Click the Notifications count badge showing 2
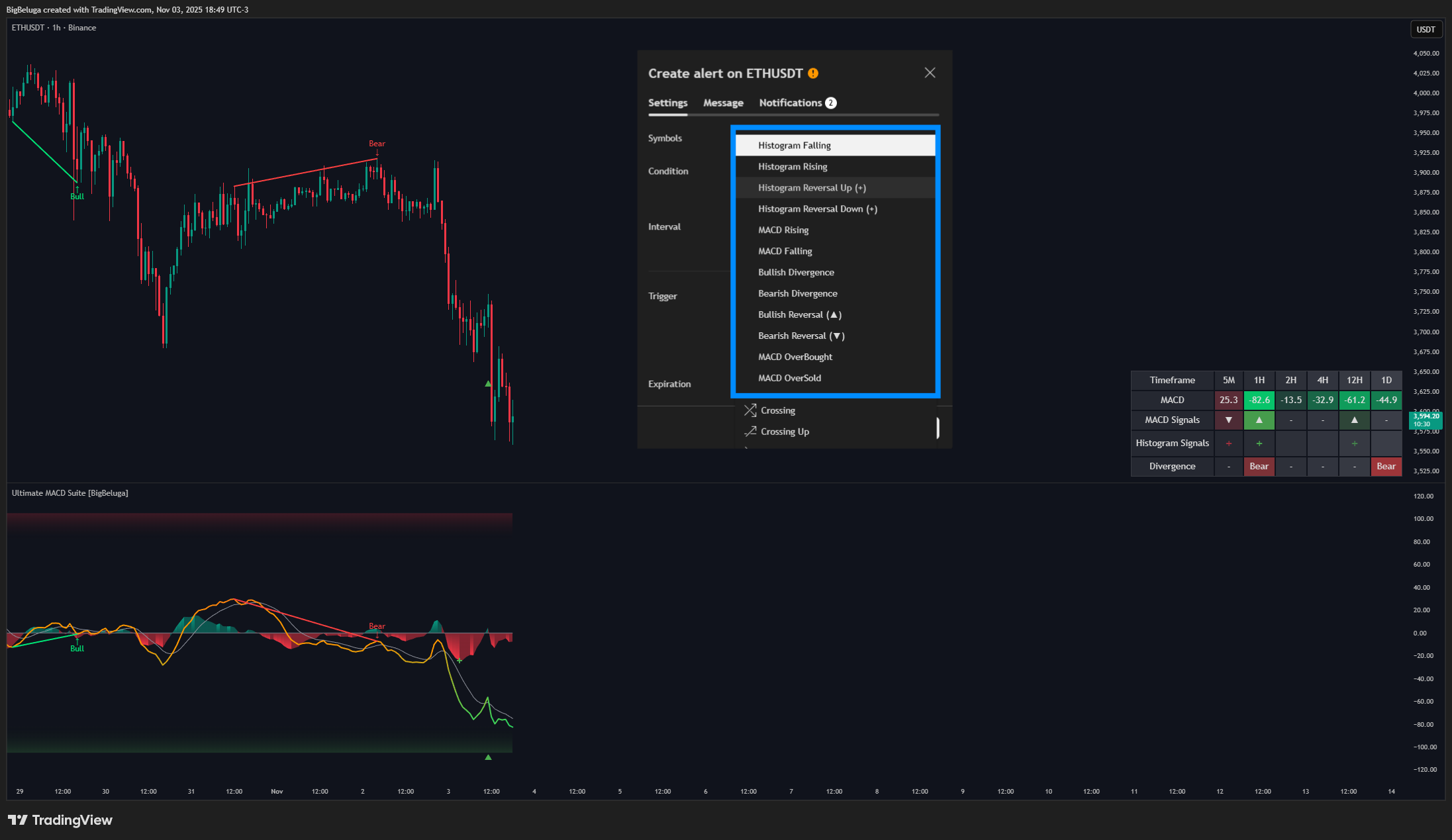Image resolution: width=1452 pixels, height=840 pixels. click(x=831, y=103)
